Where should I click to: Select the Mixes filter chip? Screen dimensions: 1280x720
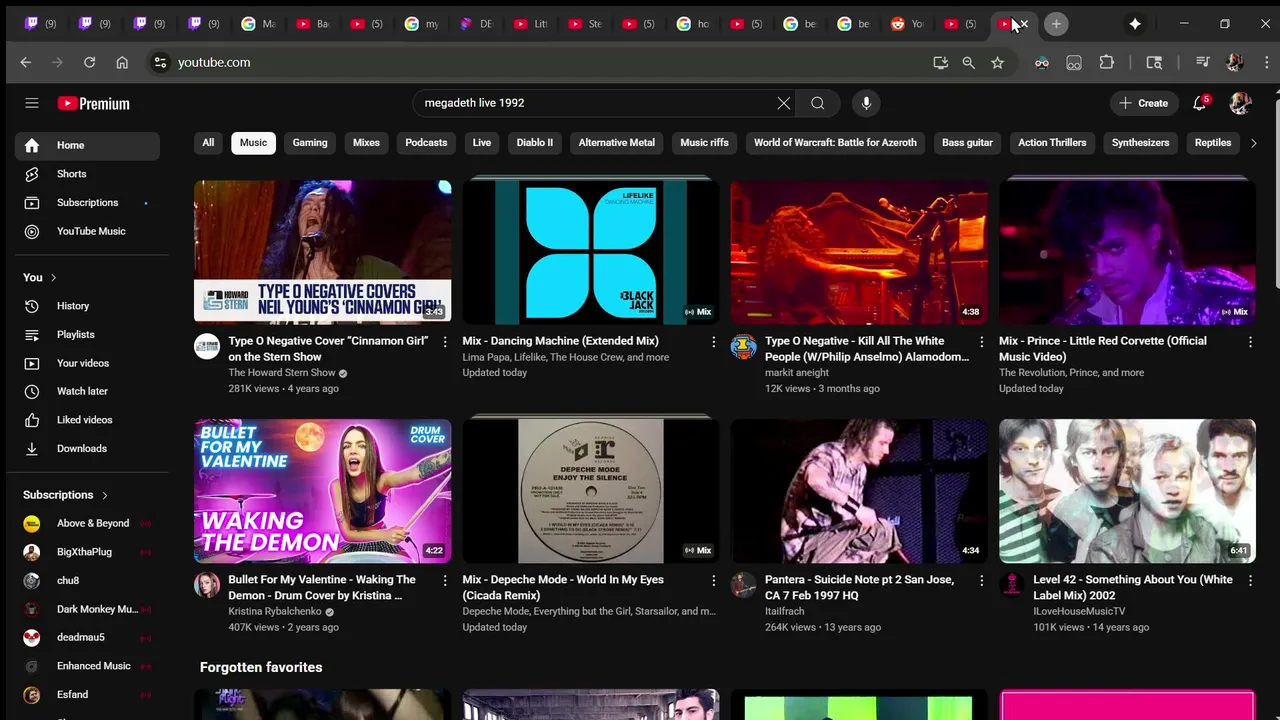(x=366, y=142)
